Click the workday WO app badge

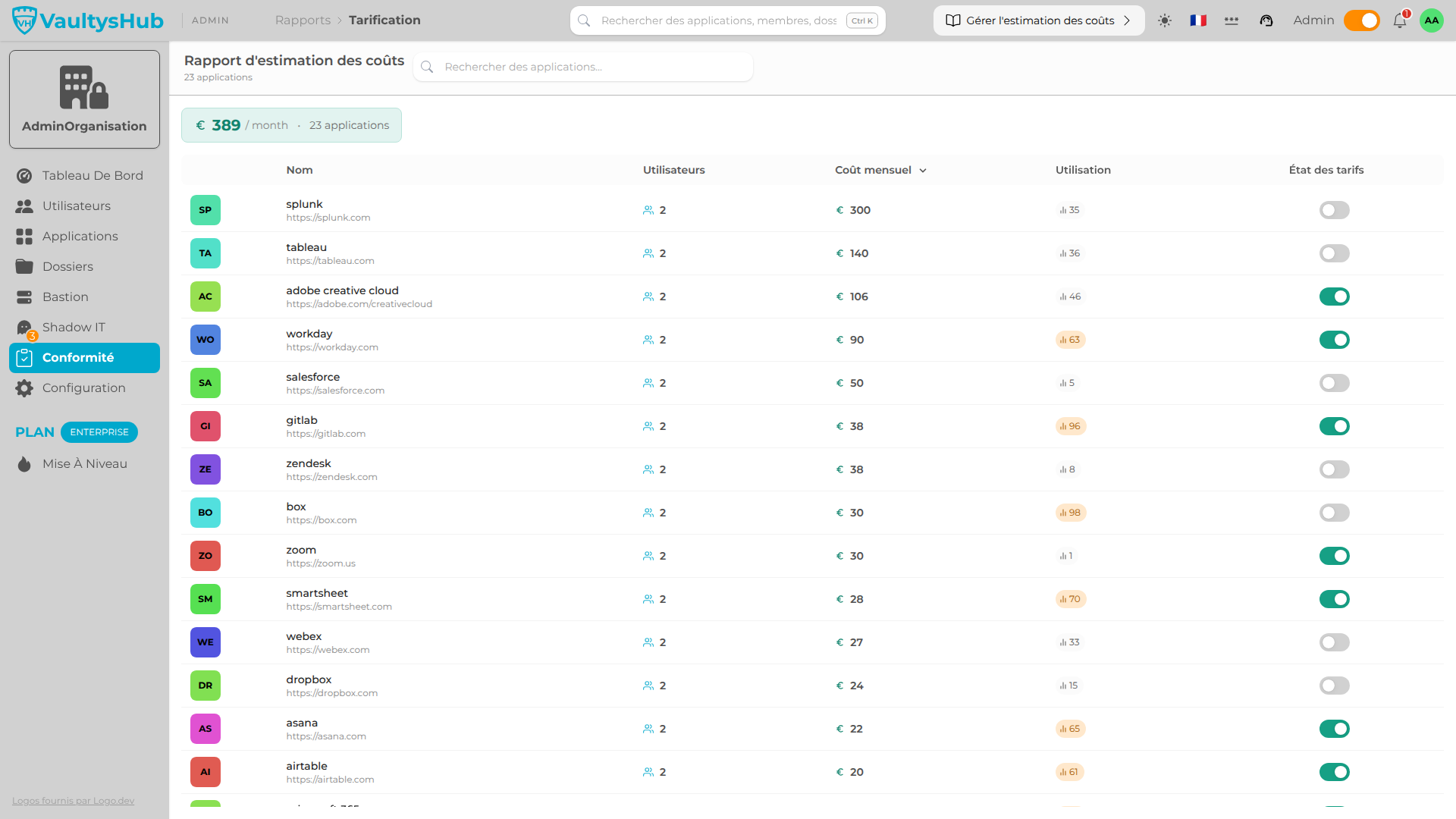(206, 340)
